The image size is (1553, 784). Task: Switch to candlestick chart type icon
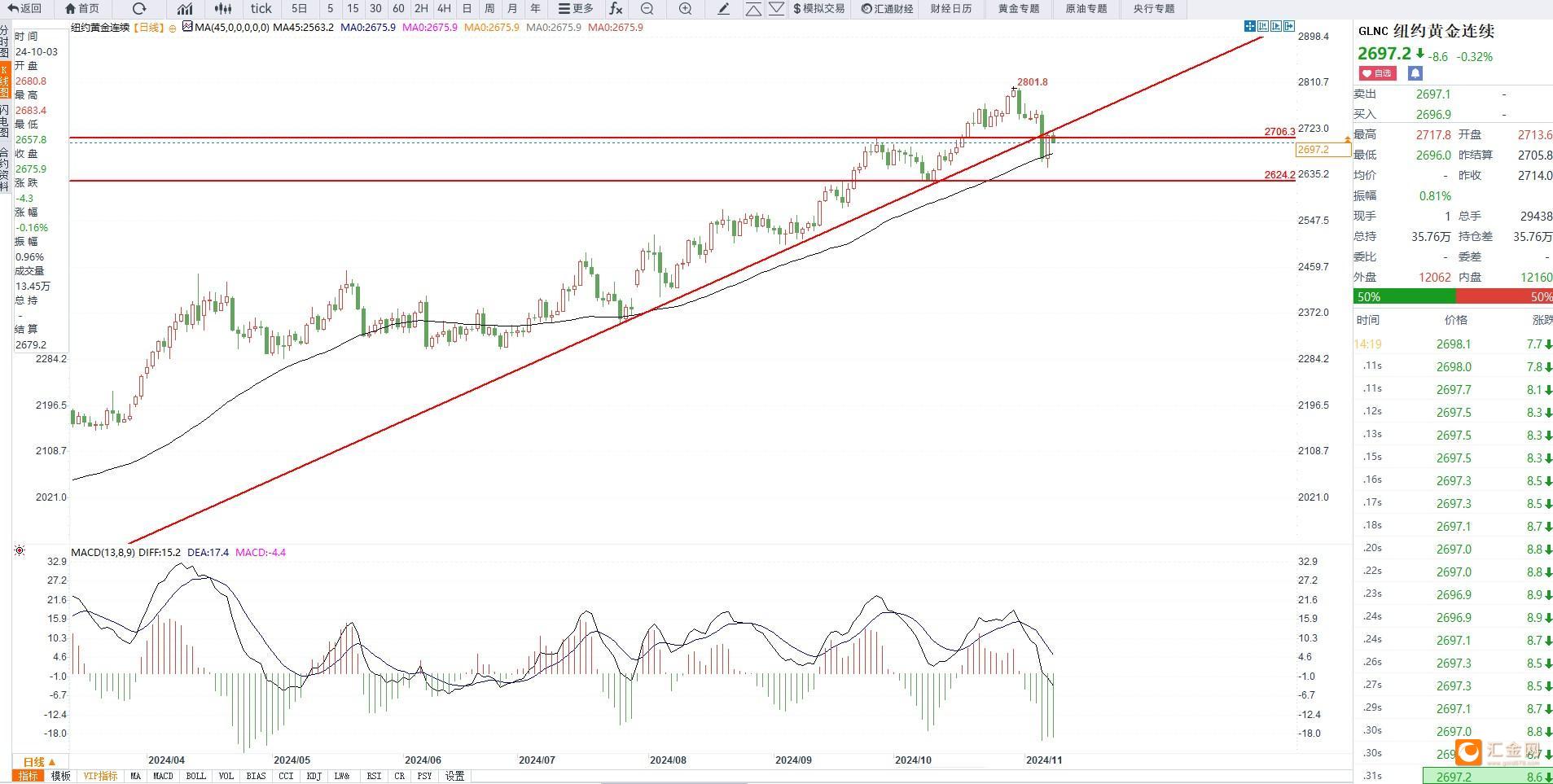pyautogui.click(x=222, y=8)
